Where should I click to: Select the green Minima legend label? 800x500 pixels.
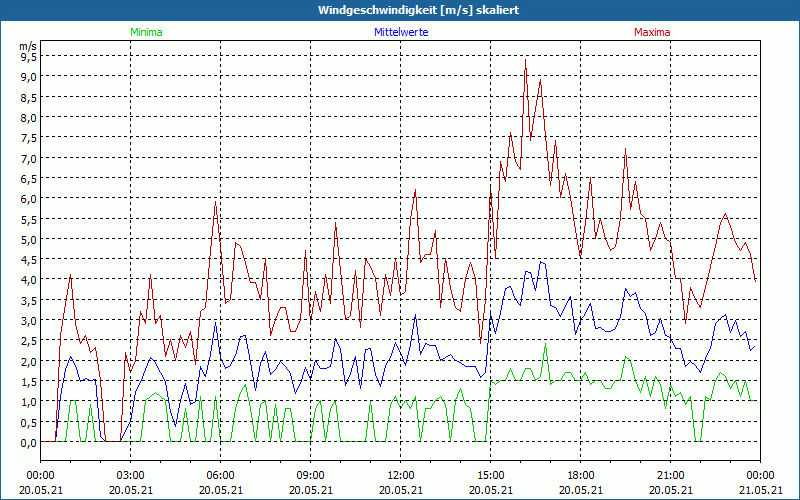click(x=146, y=32)
